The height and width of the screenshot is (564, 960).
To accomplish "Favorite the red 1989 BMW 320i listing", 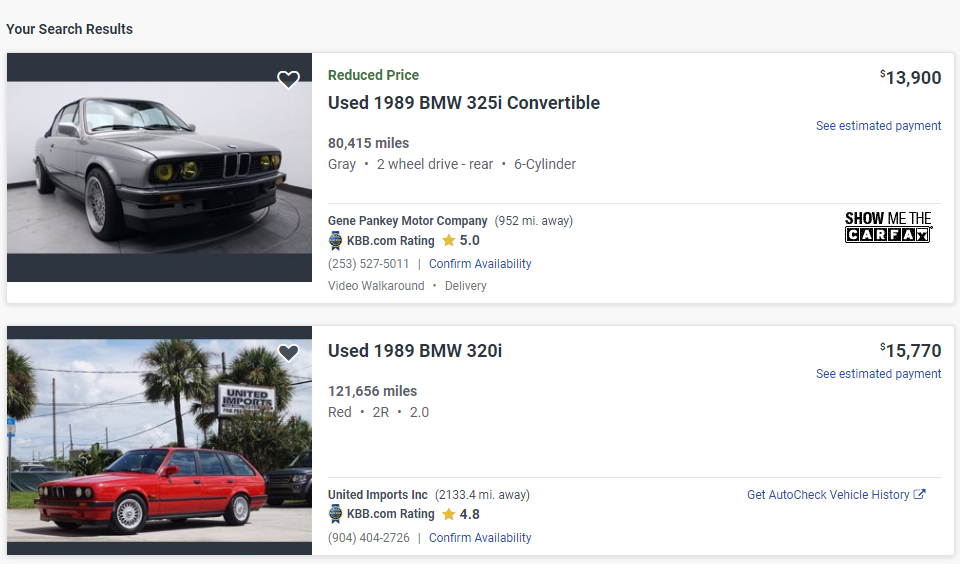I will [288, 353].
